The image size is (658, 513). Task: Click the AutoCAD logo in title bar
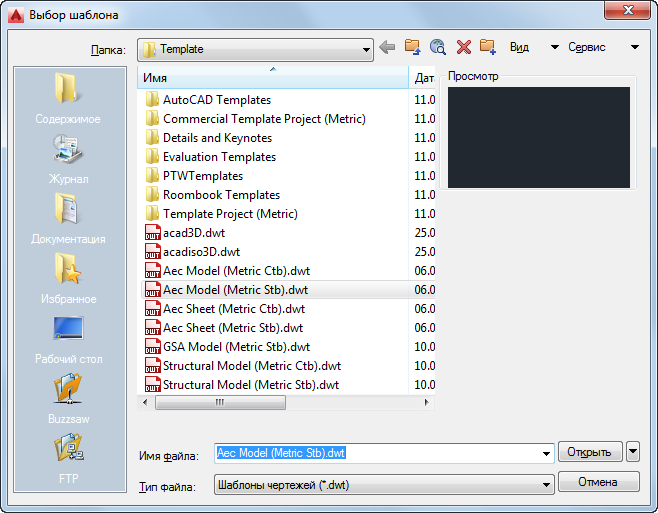[x=16, y=15]
